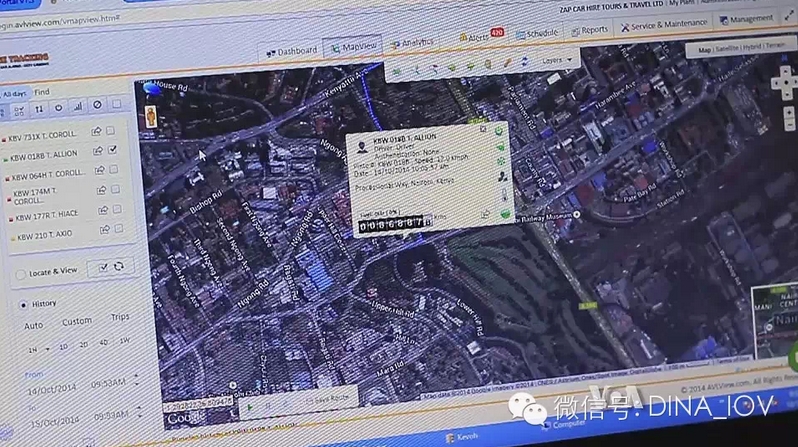Switch map to Satellite view
The width and height of the screenshot is (798, 447).
727,48
